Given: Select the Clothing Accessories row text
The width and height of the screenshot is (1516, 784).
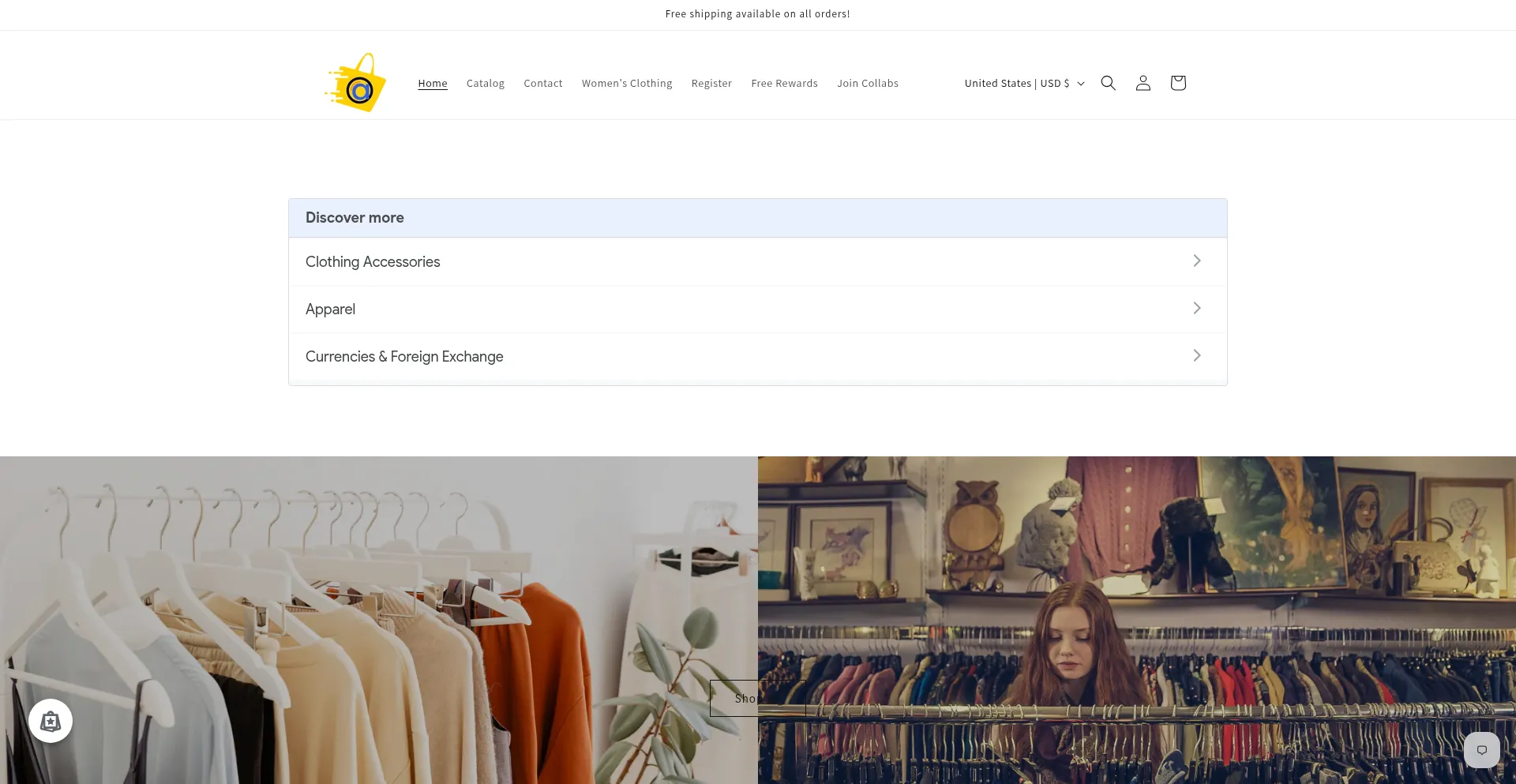Looking at the screenshot, I should [x=373, y=261].
